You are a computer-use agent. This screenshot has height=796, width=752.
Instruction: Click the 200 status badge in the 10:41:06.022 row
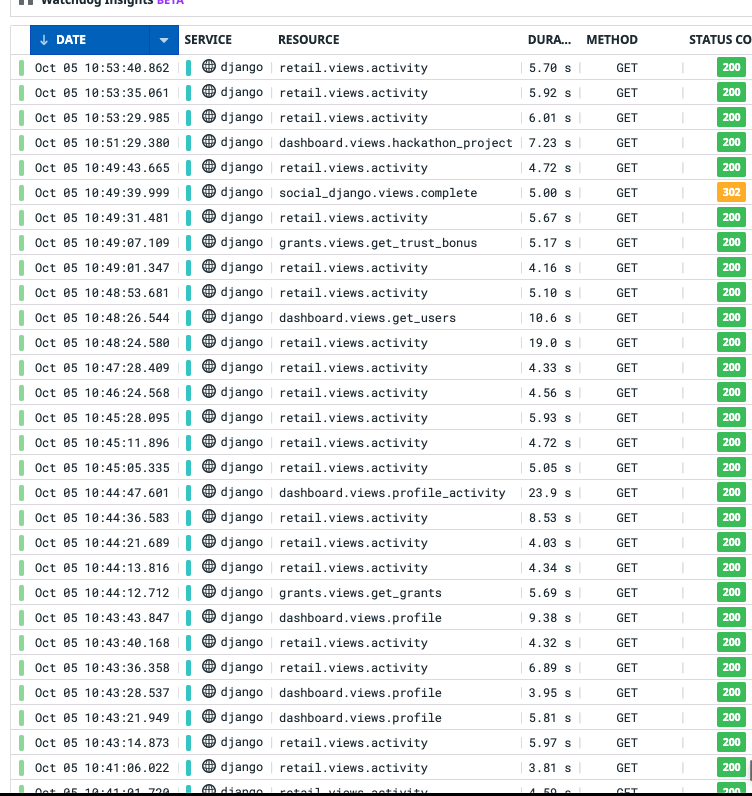731,768
